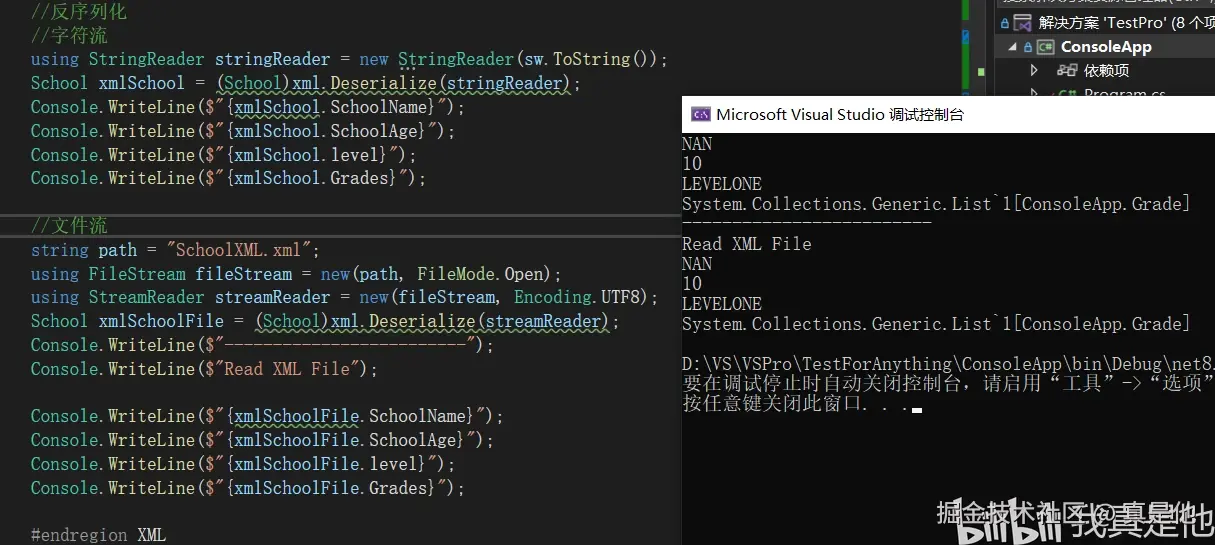Select the 依赖项 tree item
The height and width of the screenshot is (545, 1215).
point(1106,71)
